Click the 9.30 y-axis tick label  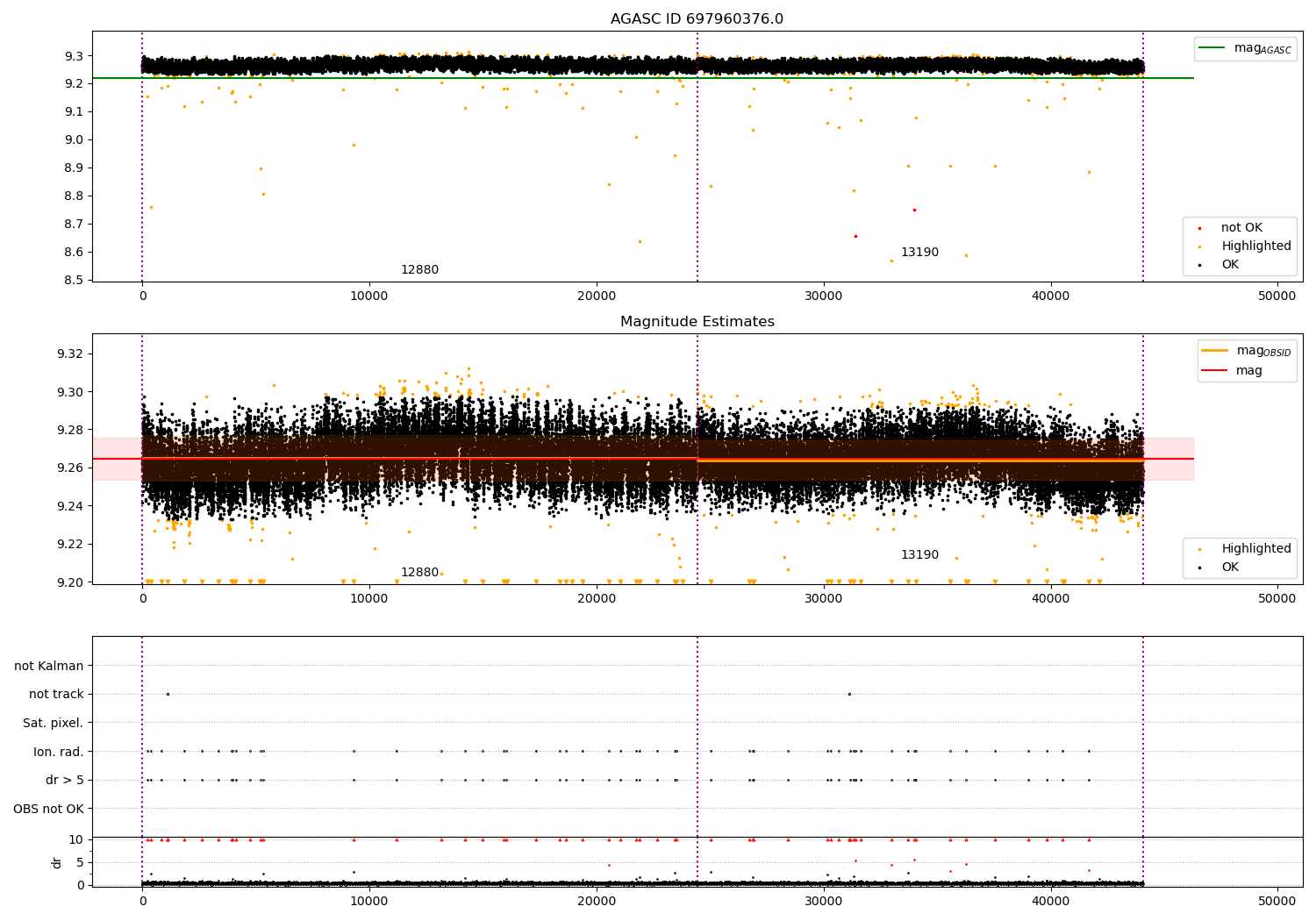(70, 392)
